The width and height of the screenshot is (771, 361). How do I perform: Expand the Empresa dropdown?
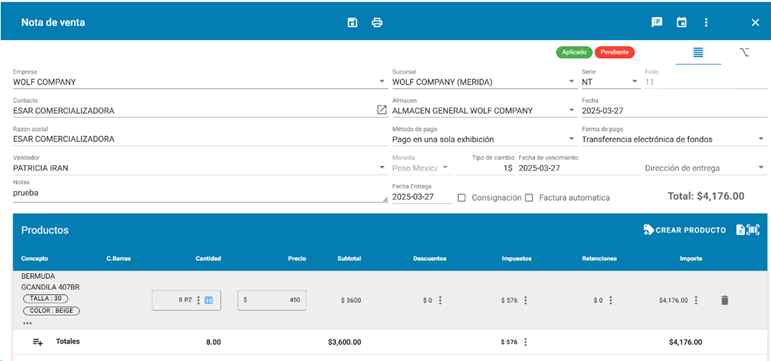point(382,82)
